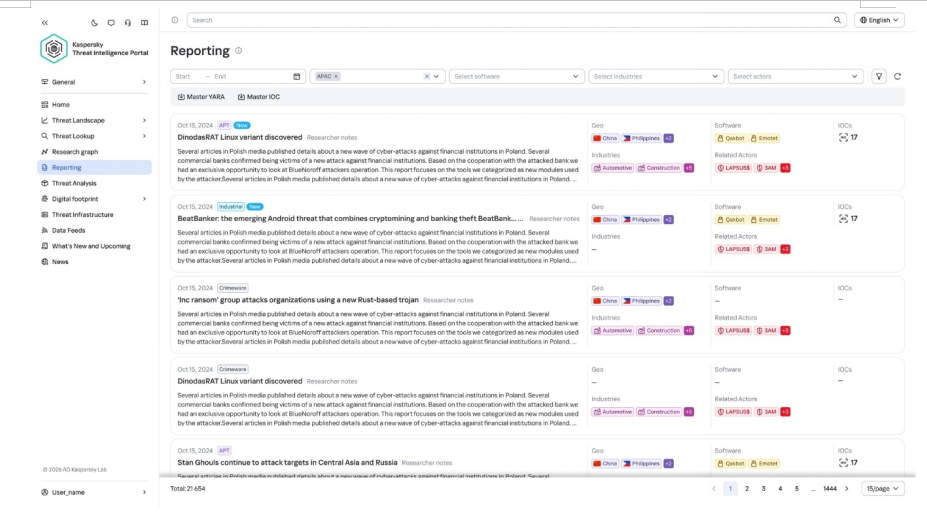The width and height of the screenshot is (927, 530).
Task: Go to previous page arrow
Action: point(714,489)
